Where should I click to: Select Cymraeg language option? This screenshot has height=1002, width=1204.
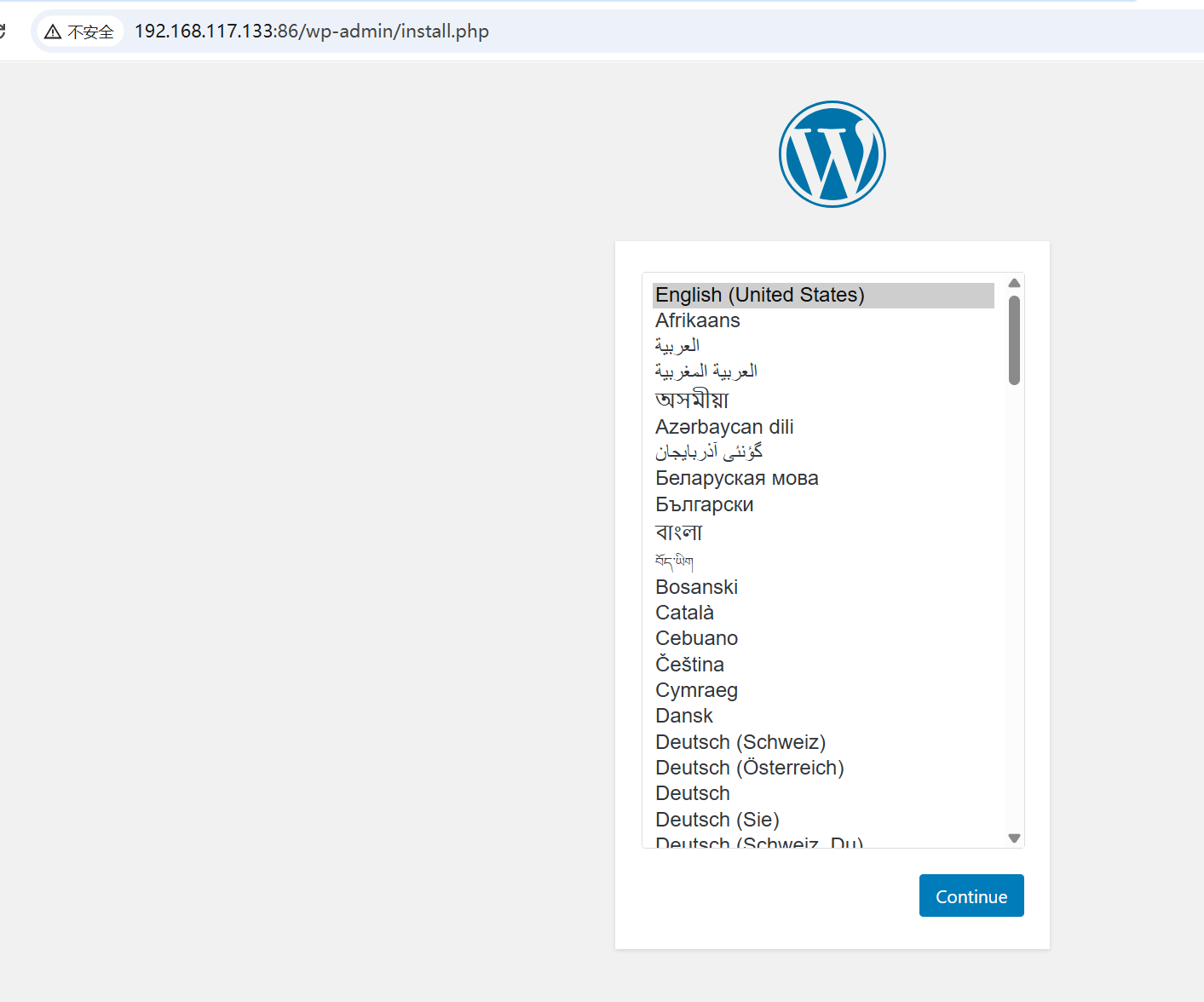pos(823,690)
